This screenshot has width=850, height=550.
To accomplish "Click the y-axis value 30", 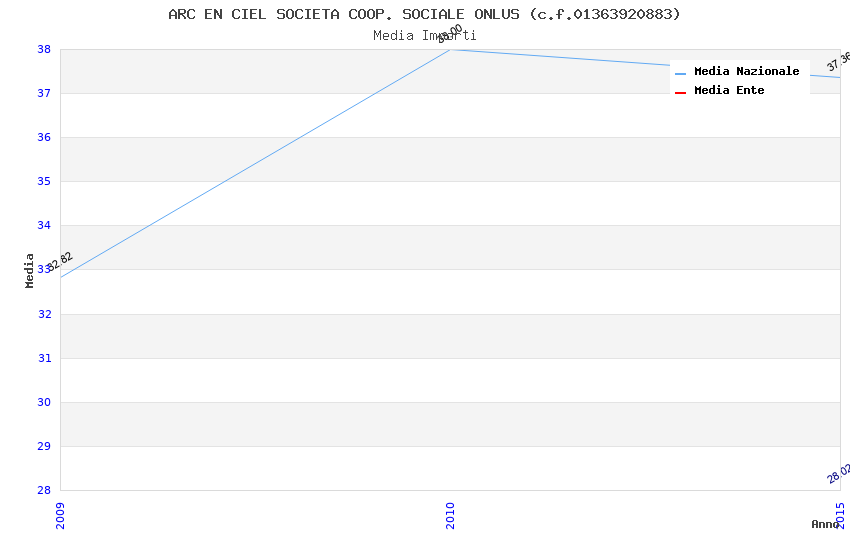I will pos(44,402).
